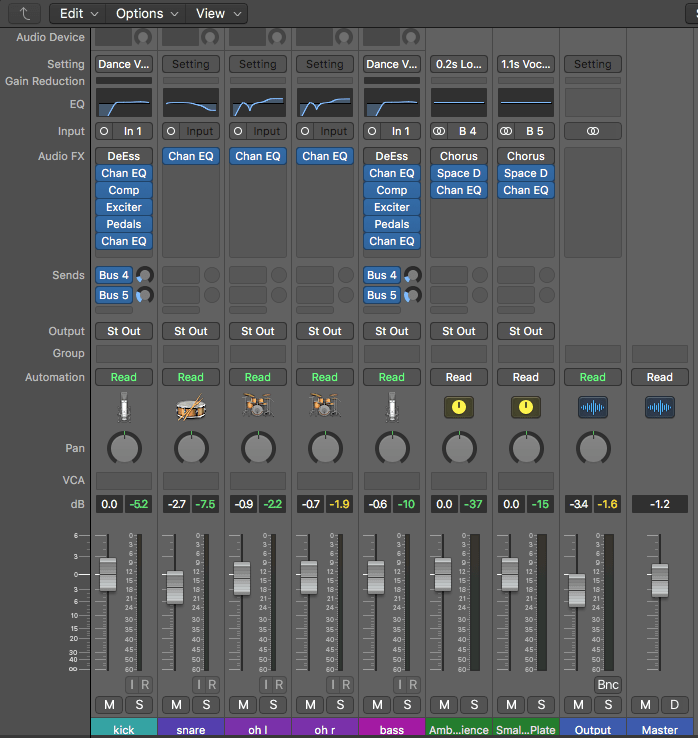This screenshot has width=698, height=738.
Task: Open the View dropdown menu
Action: click(x=218, y=13)
